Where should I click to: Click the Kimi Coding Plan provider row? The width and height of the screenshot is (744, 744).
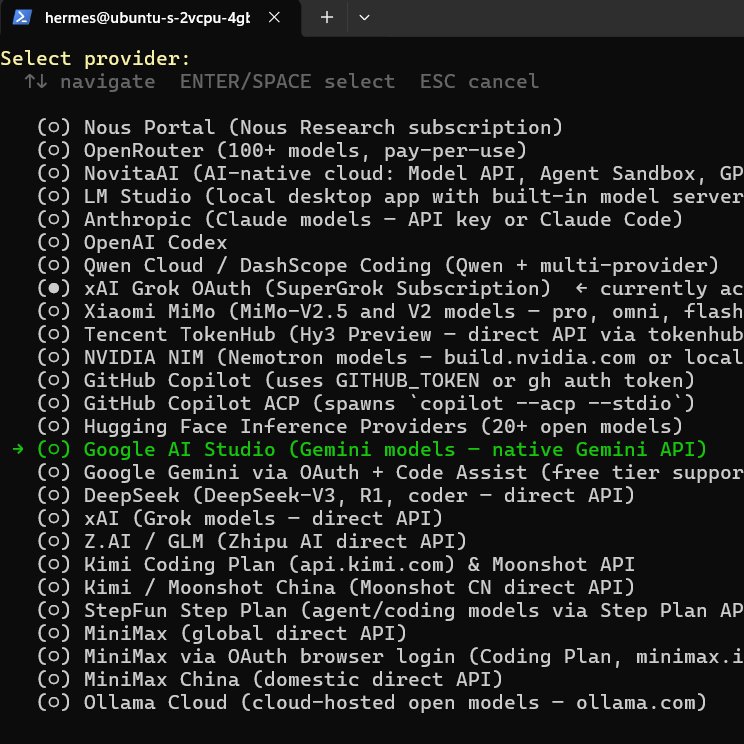pyautogui.click(x=359, y=565)
